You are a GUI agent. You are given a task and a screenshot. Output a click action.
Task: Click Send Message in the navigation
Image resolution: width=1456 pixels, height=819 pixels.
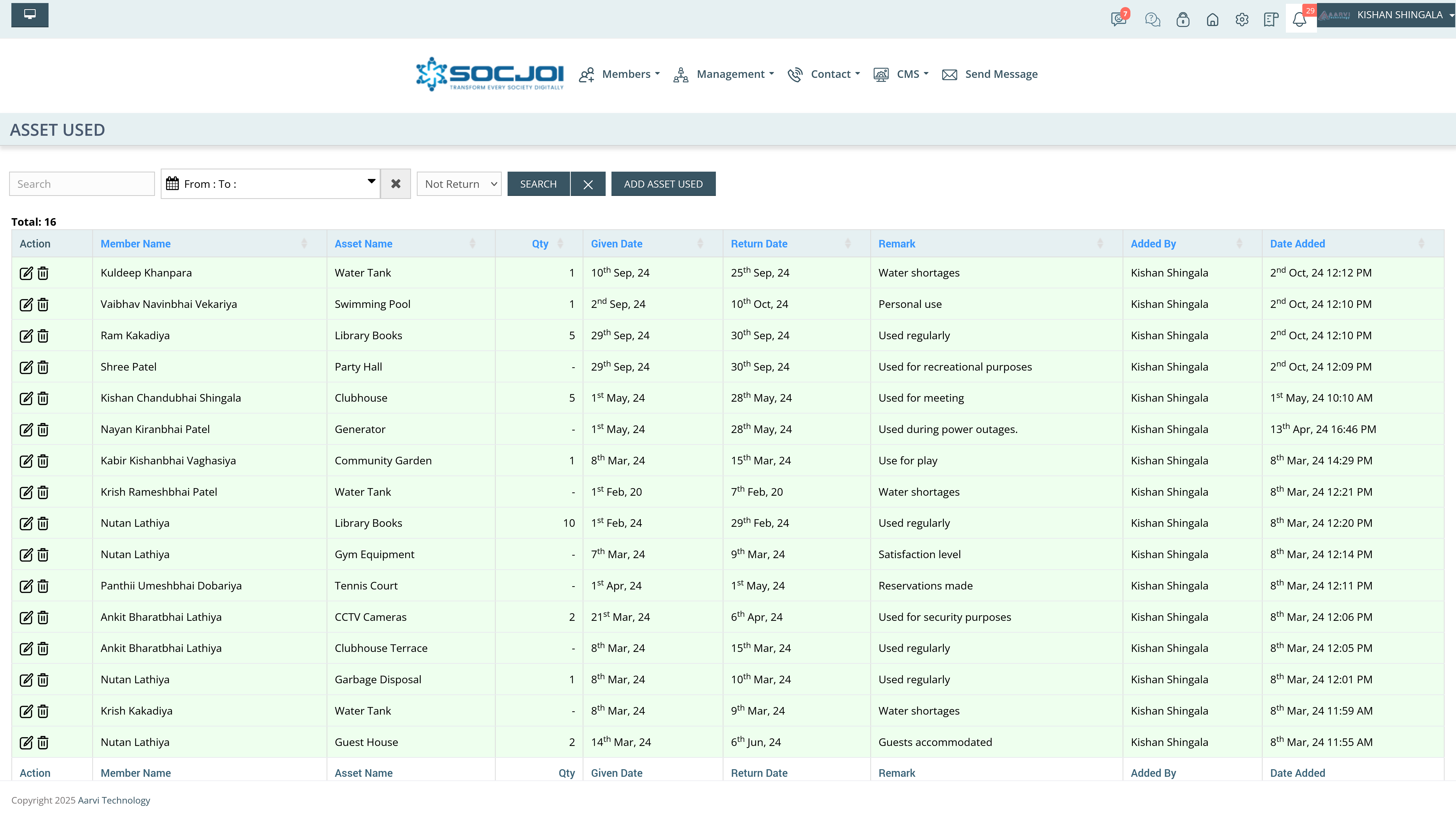click(990, 74)
